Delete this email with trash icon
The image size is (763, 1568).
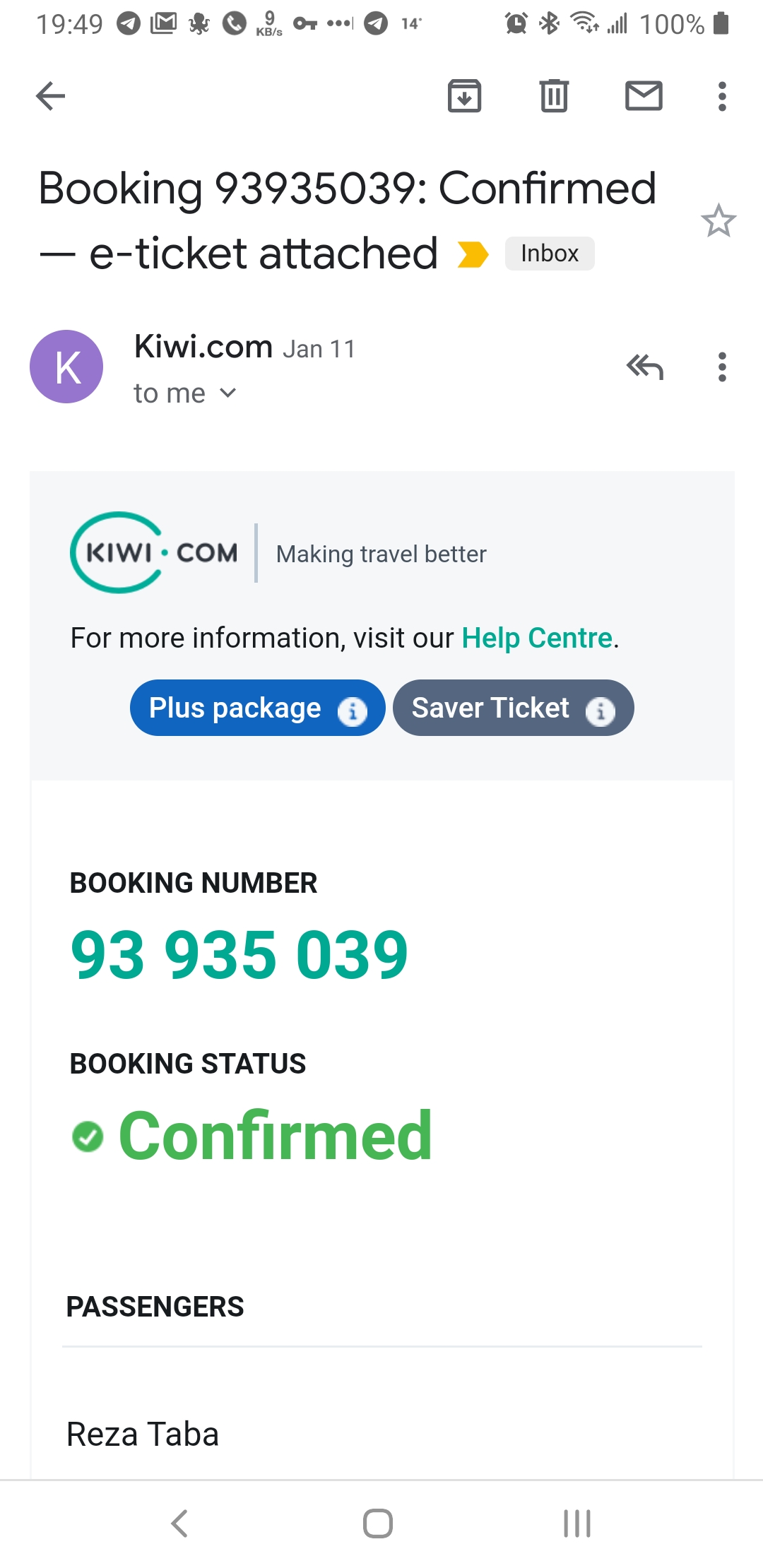coord(554,96)
